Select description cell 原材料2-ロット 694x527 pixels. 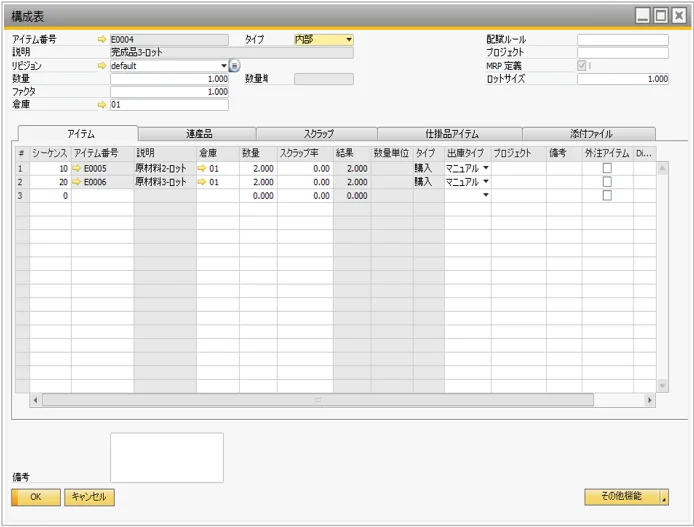click(165, 169)
